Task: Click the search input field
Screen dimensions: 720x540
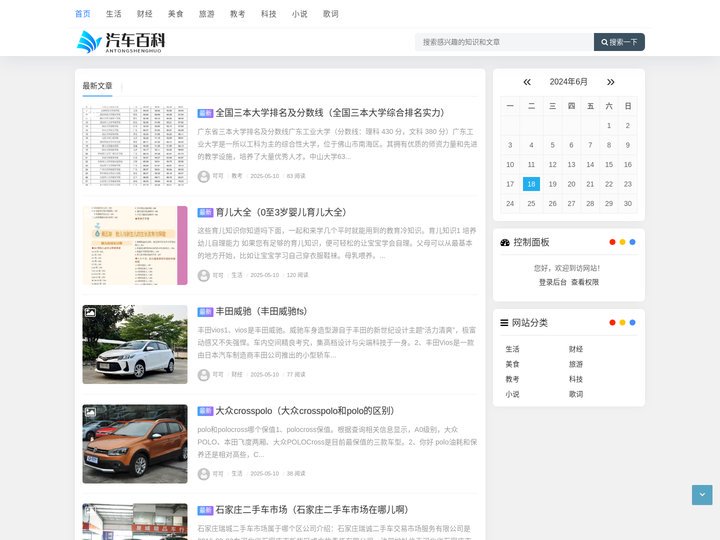Action: [x=504, y=42]
